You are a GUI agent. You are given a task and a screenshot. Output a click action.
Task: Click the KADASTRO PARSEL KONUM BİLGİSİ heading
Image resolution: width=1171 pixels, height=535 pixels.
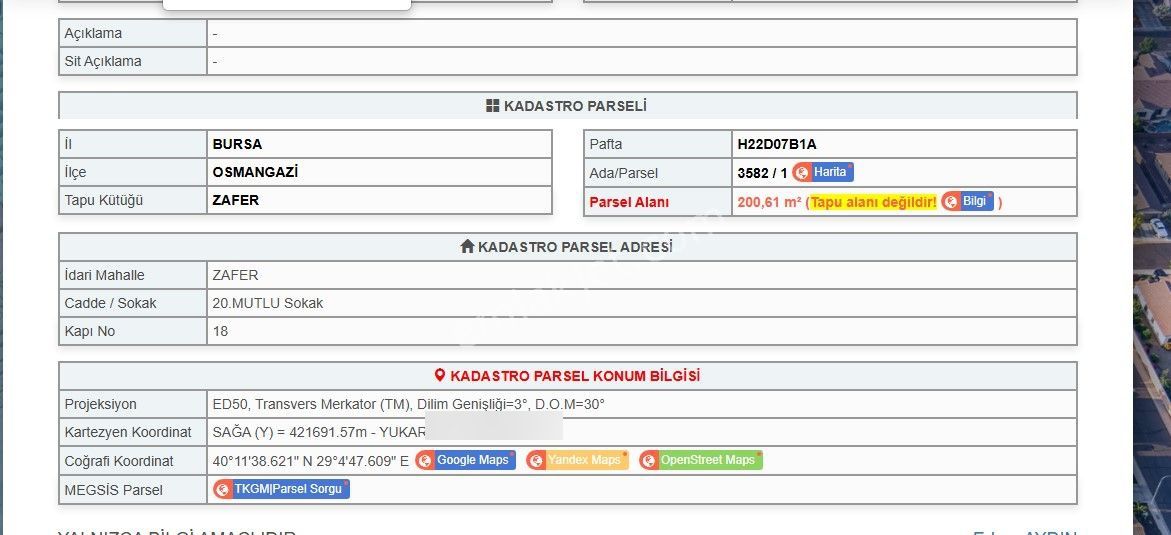575,376
